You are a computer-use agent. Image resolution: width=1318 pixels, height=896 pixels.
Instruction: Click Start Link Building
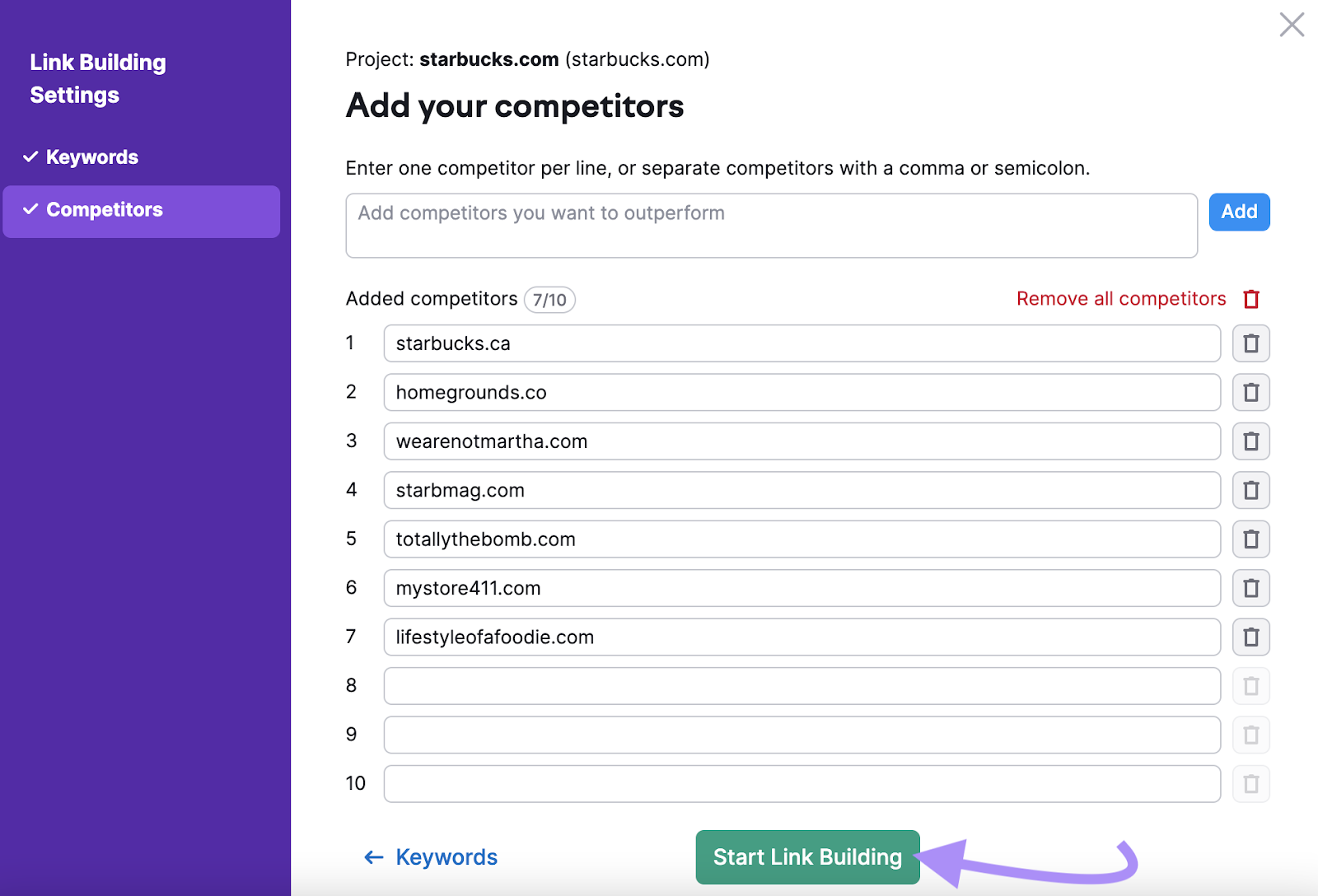806,856
